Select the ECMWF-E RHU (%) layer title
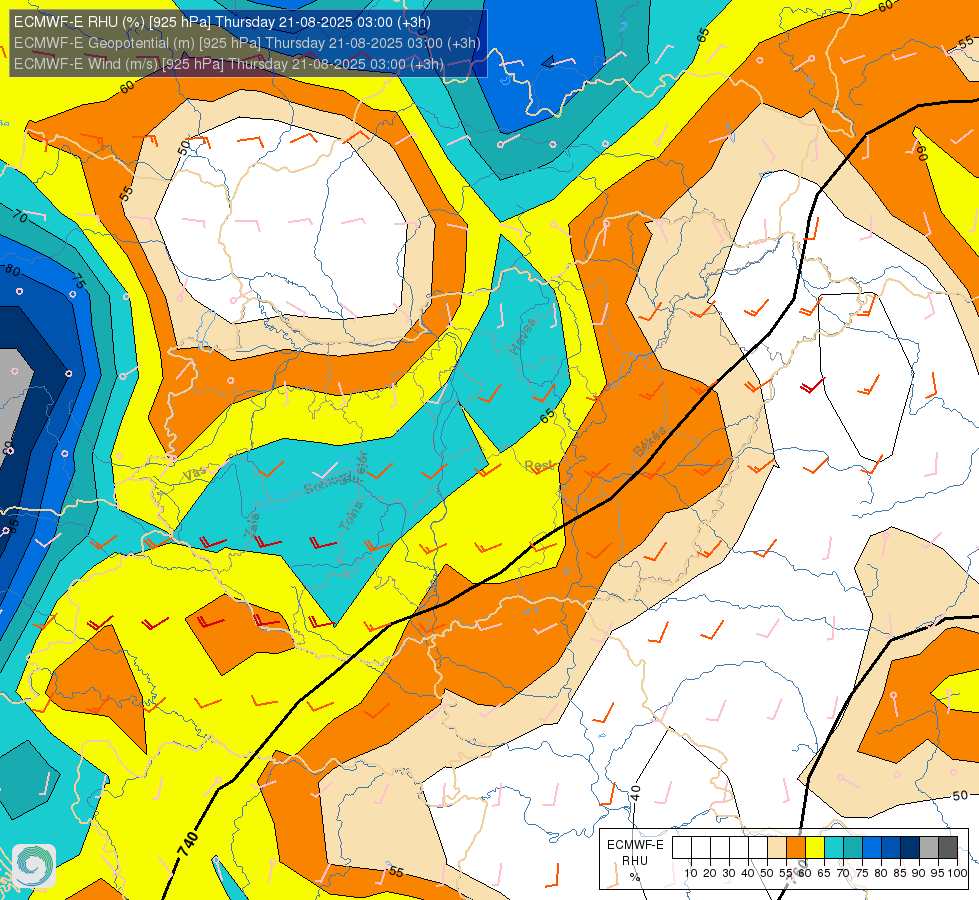 222,22
